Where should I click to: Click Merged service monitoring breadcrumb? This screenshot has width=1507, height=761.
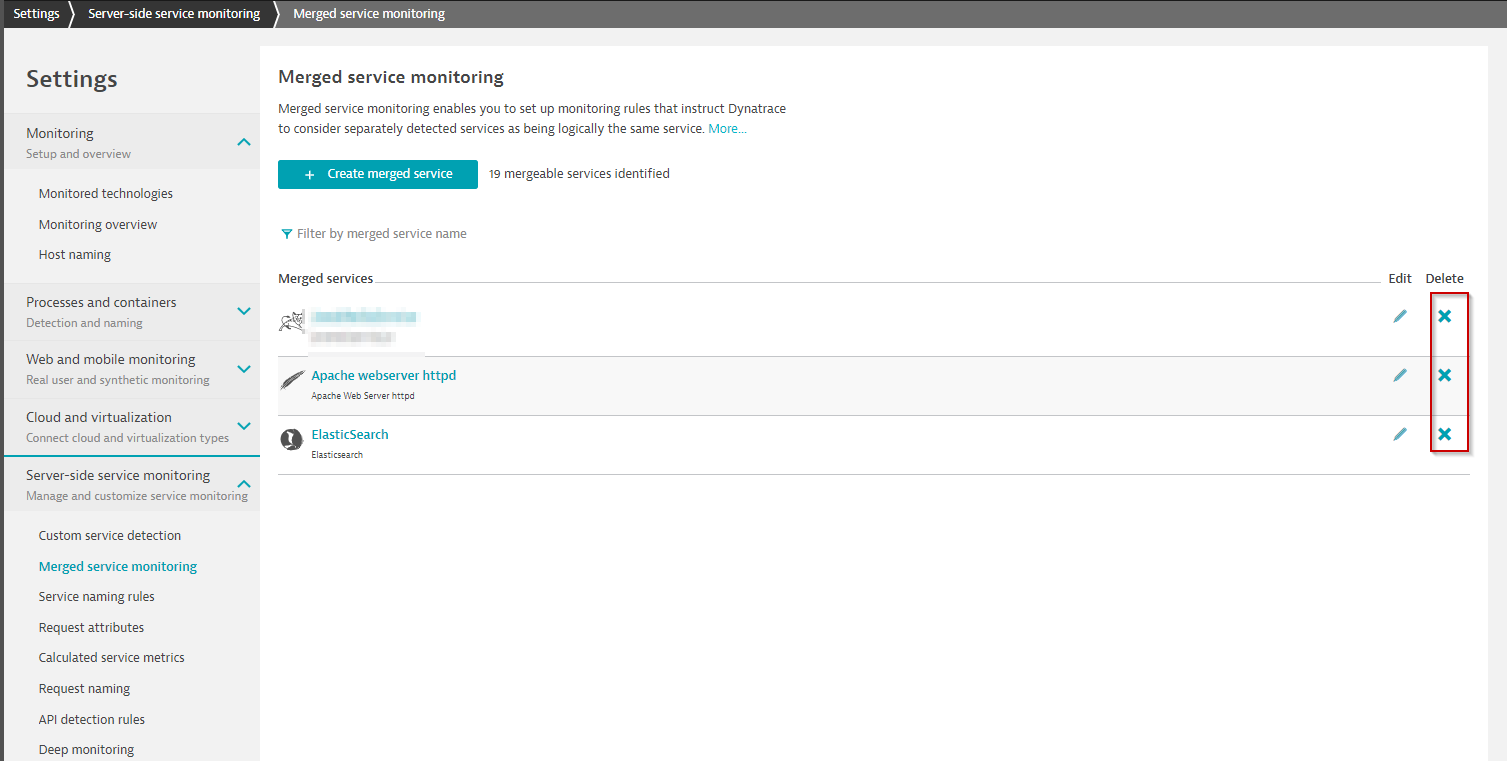369,14
